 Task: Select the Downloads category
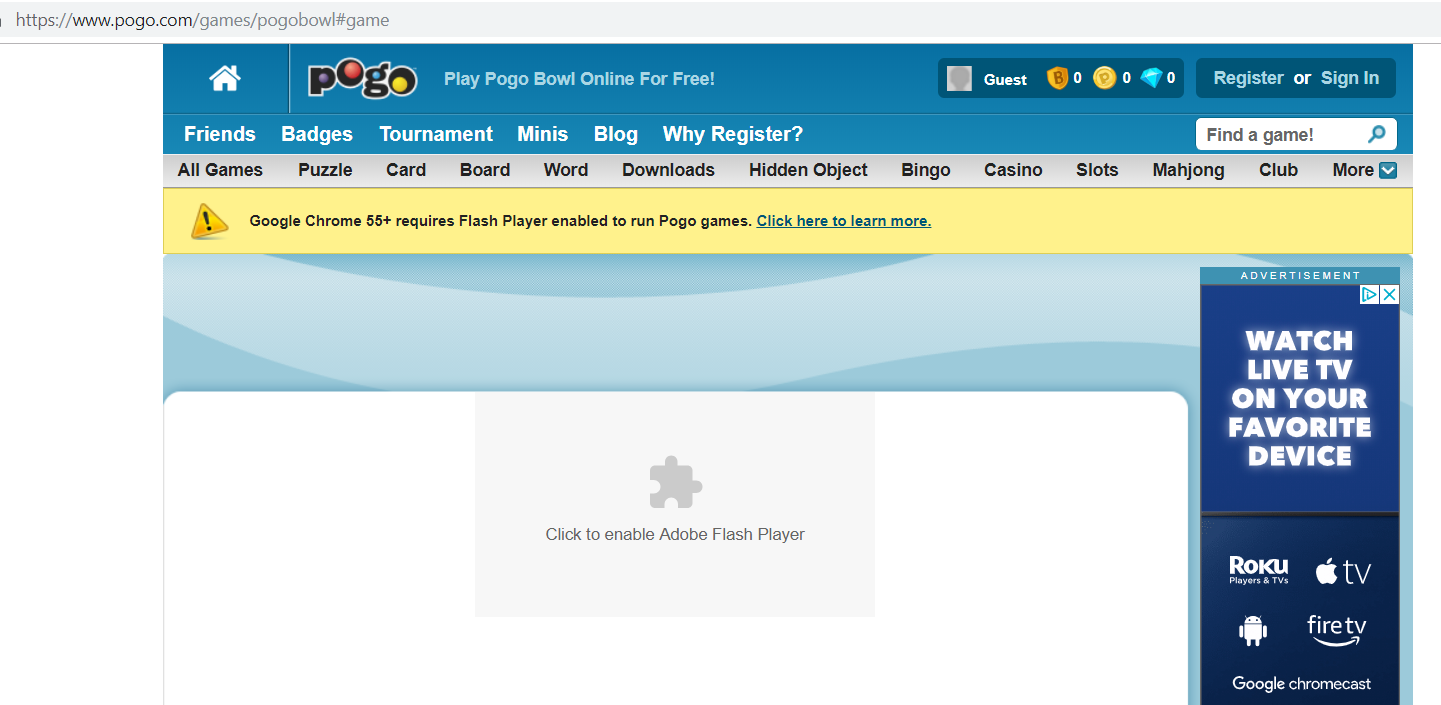[x=668, y=170]
